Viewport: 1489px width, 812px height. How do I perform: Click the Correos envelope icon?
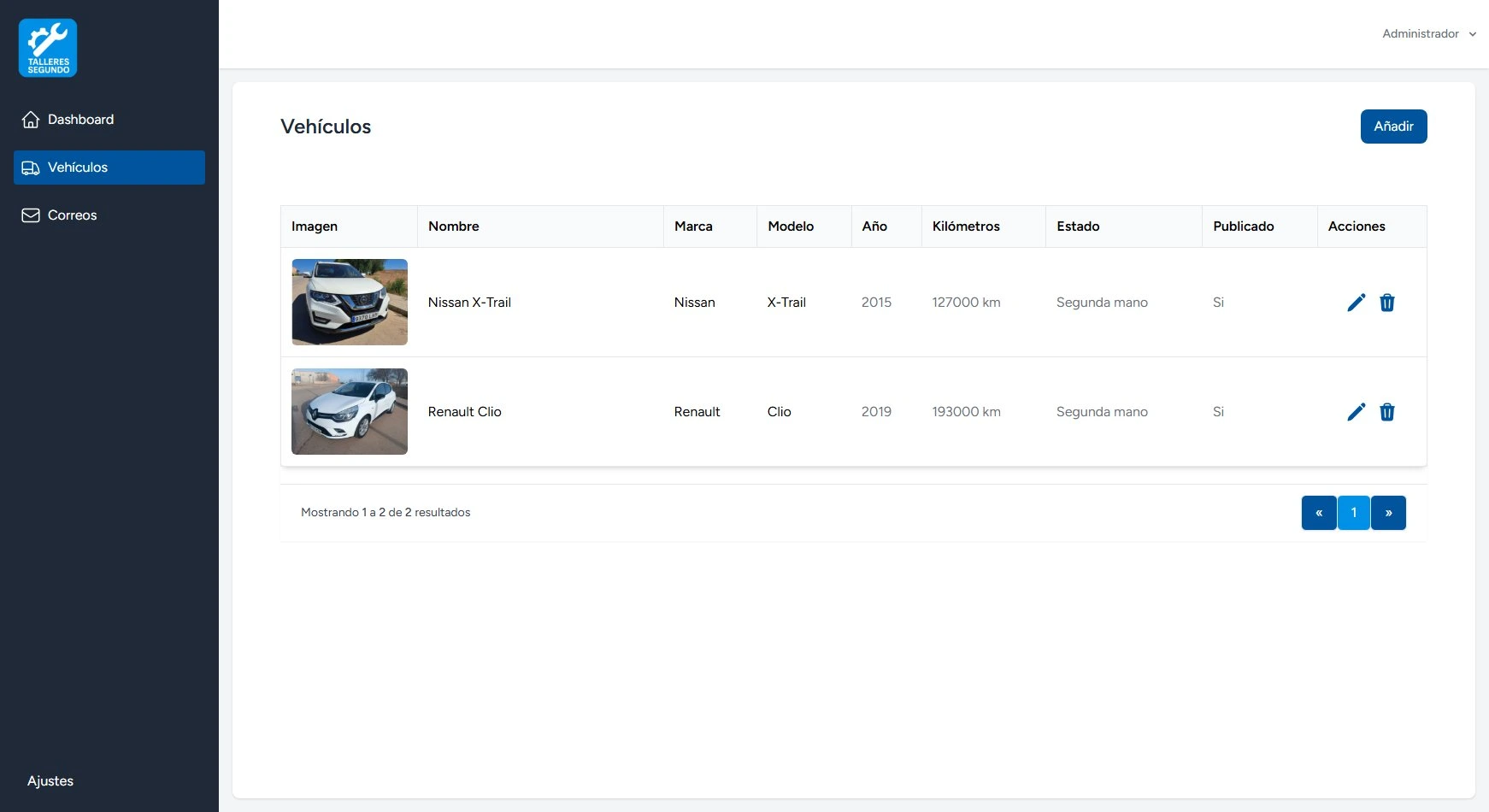[31, 215]
